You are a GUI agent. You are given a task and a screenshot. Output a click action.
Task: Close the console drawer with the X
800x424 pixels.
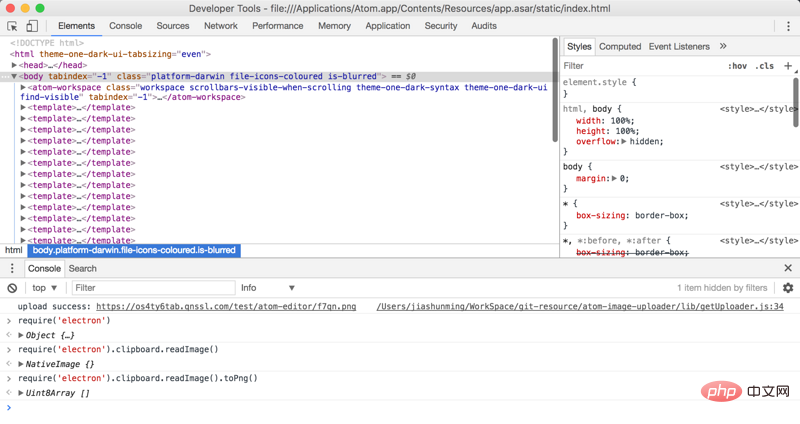point(788,268)
